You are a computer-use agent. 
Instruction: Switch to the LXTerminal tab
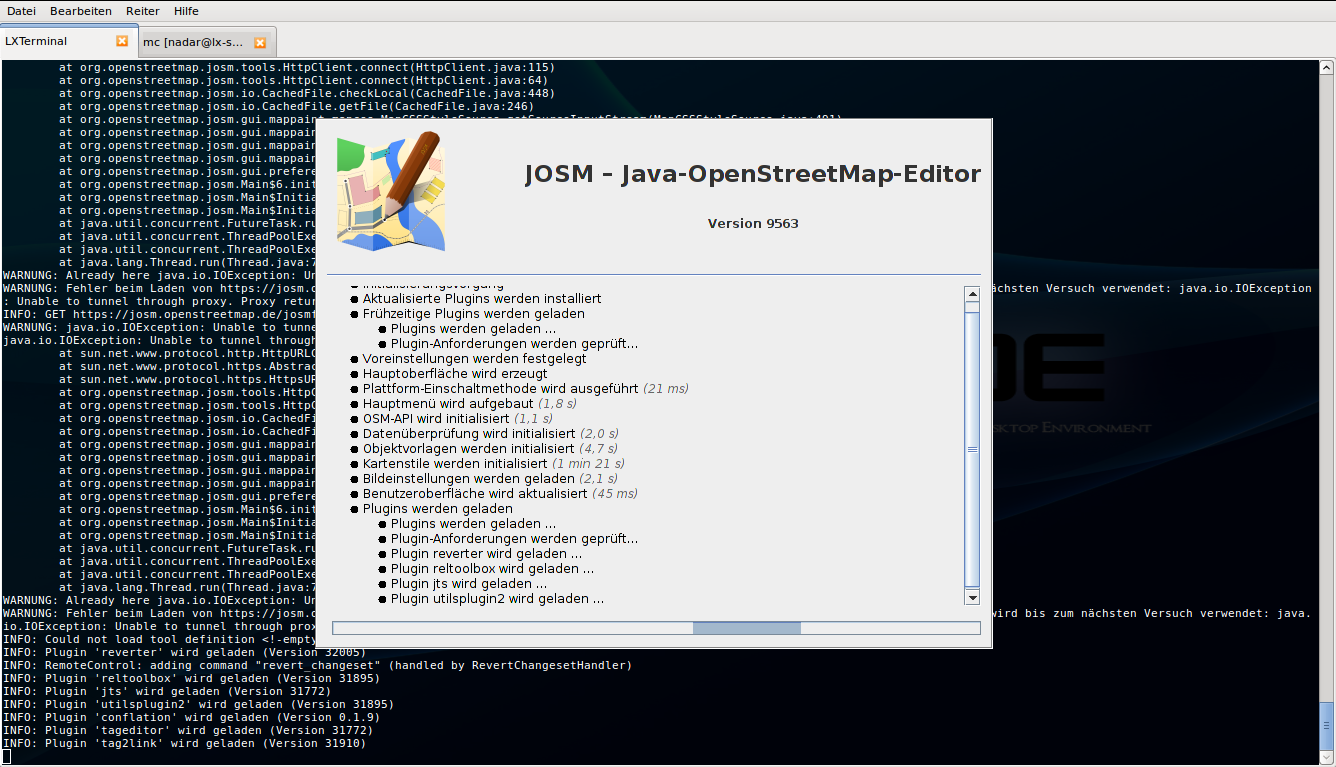coord(67,41)
